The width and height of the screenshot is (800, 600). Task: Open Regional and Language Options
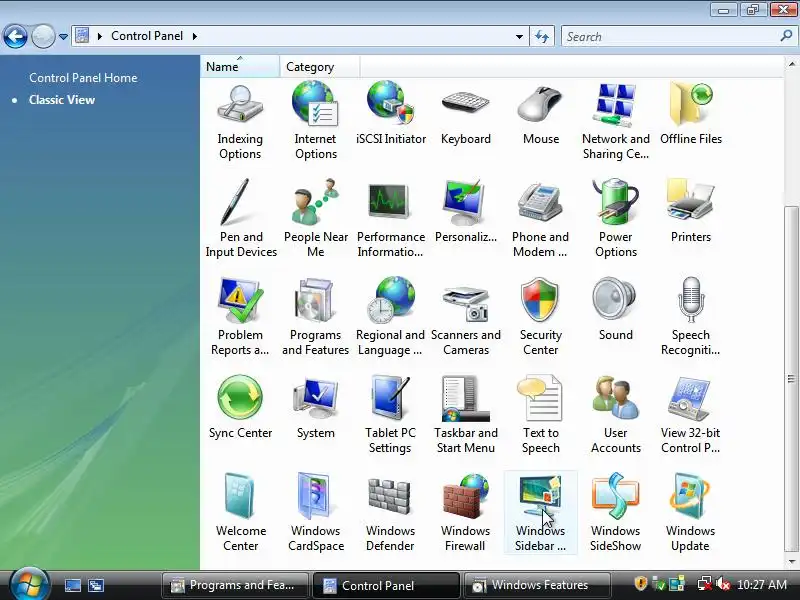coord(390,316)
